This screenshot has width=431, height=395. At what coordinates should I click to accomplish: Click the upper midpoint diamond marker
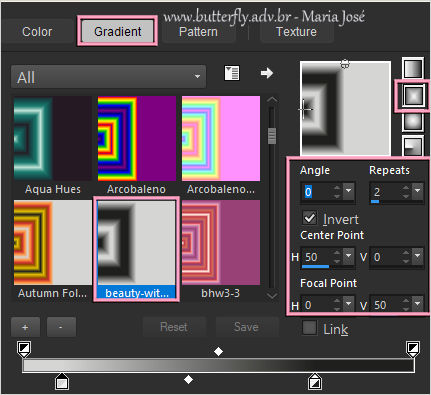pos(218,351)
